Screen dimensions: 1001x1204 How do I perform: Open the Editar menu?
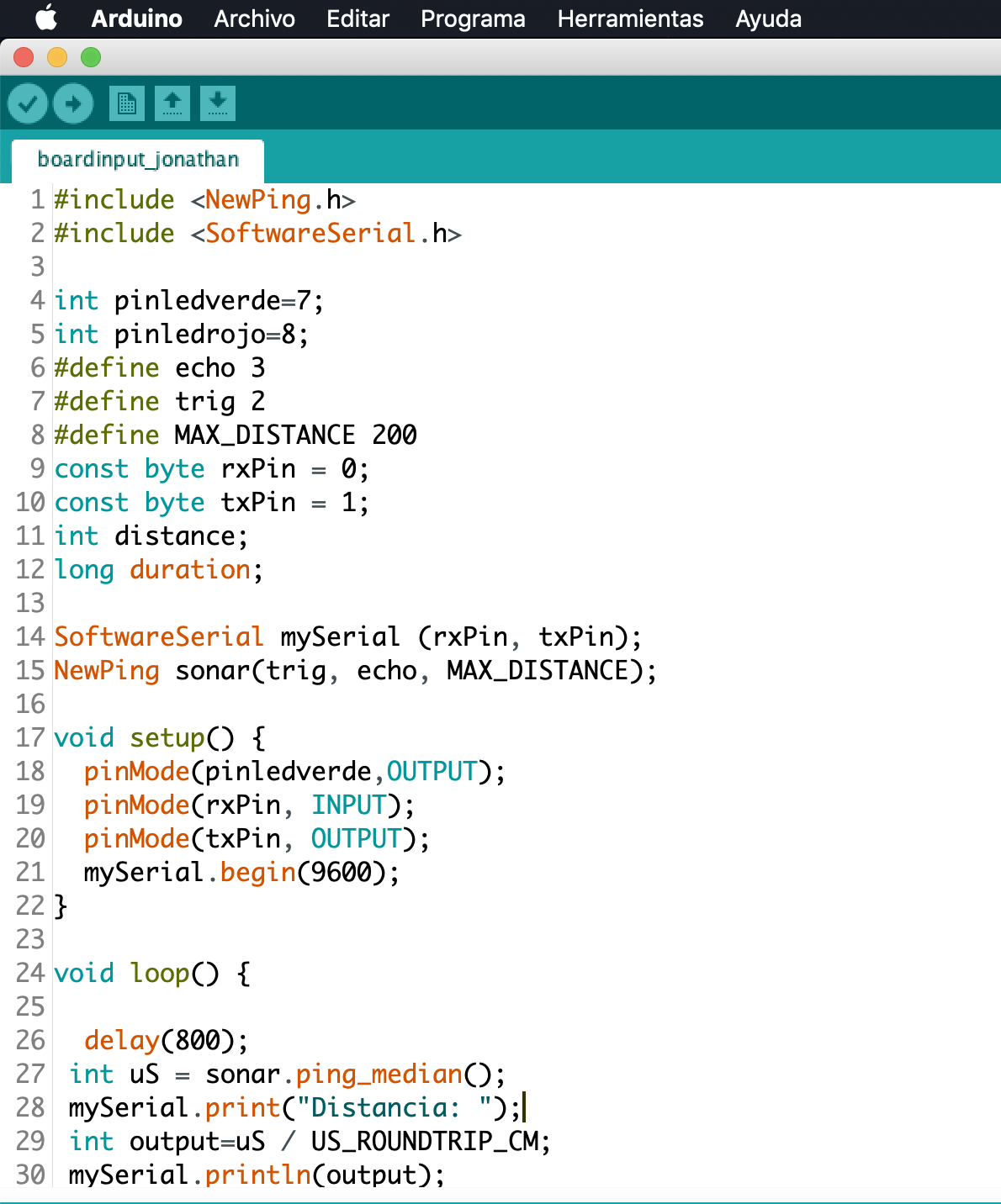click(x=358, y=18)
